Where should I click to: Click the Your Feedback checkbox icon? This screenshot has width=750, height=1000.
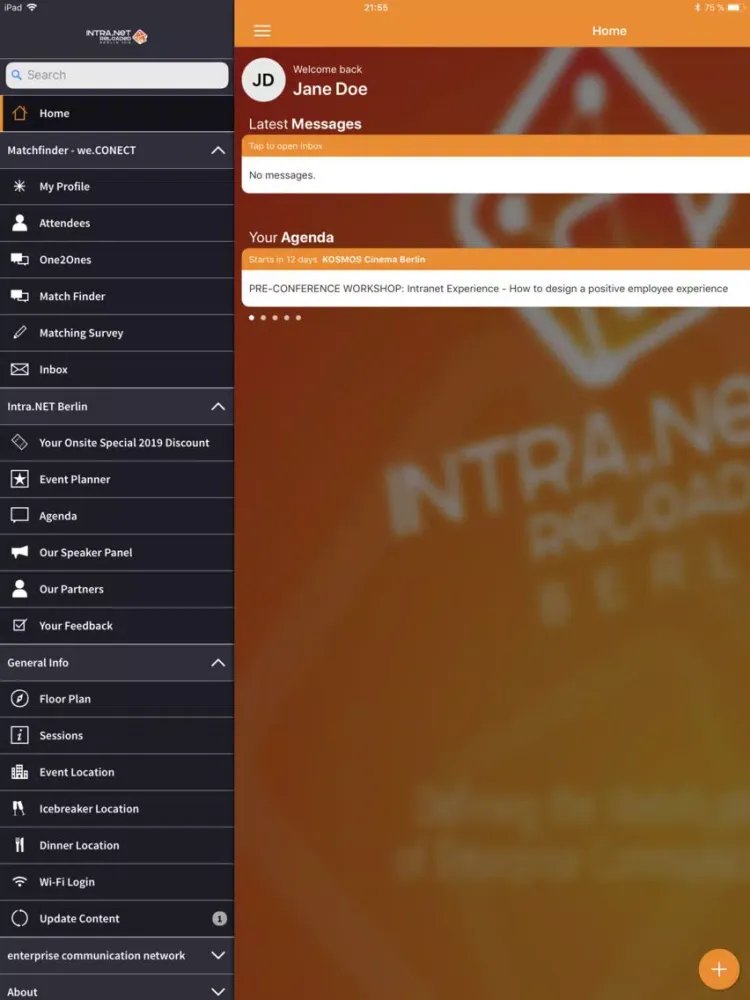20,625
